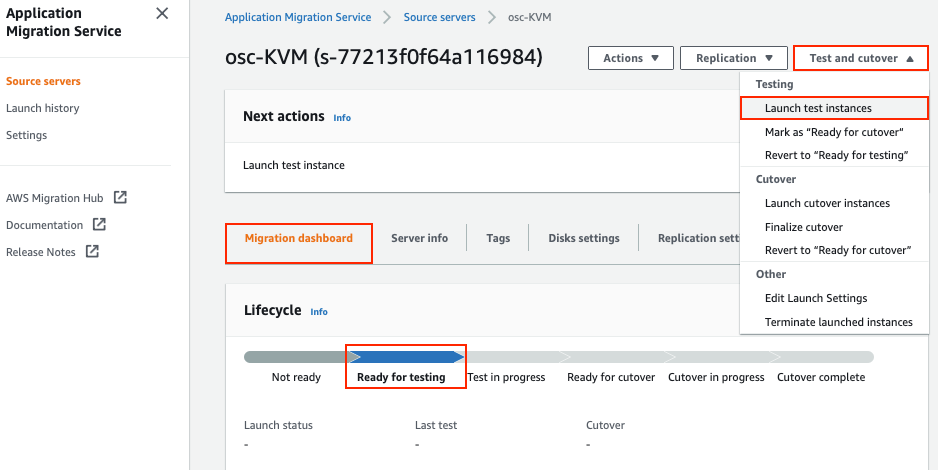Expand the Actions dropdown
938x470 pixels.
tap(631, 58)
